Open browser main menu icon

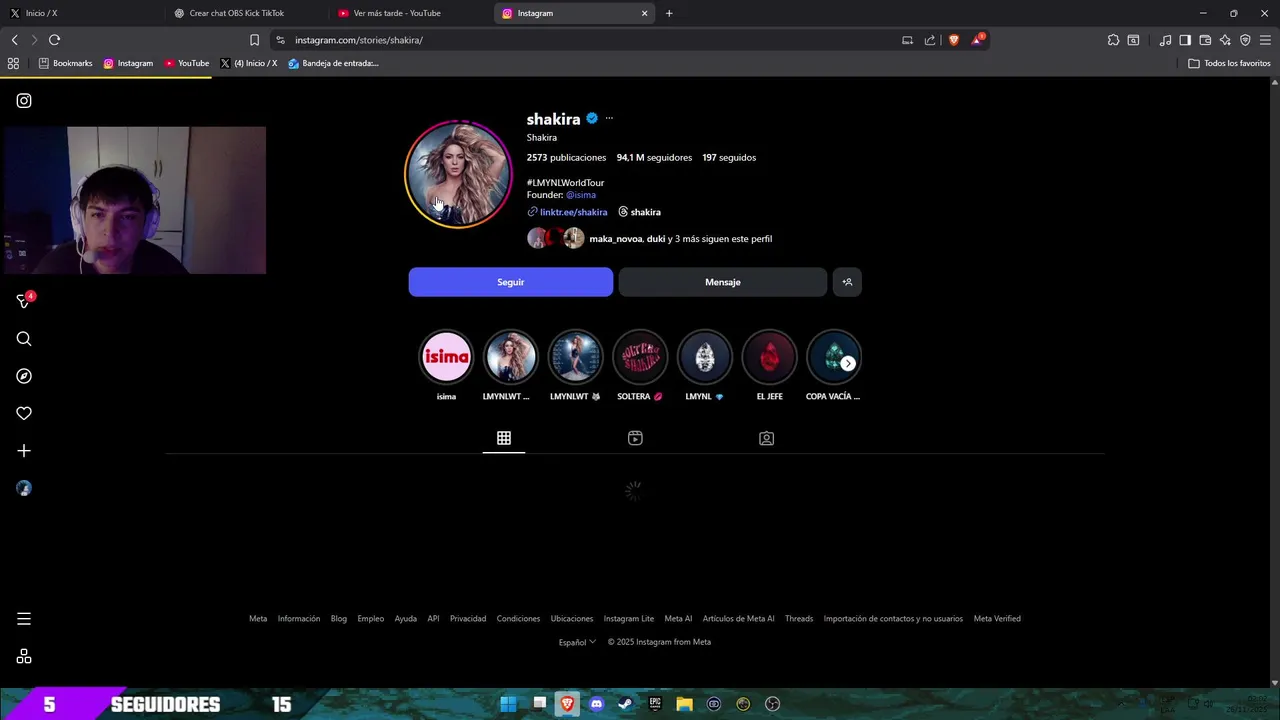click(1265, 40)
